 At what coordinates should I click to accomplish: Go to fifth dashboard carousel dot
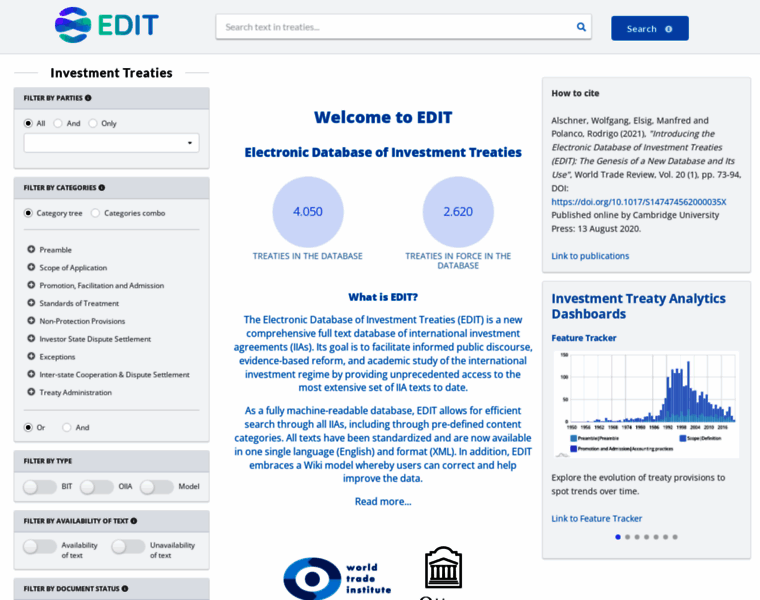coord(656,537)
